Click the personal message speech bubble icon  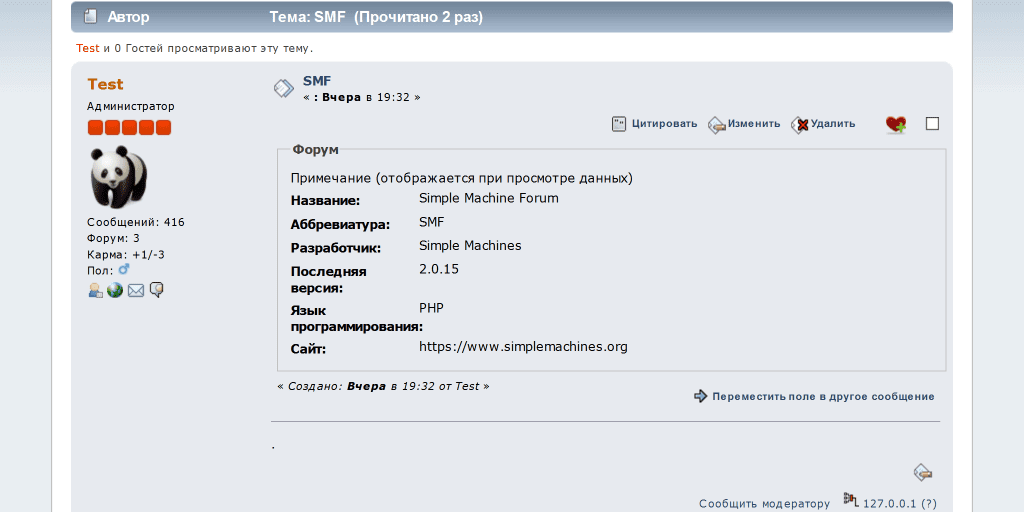tap(156, 290)
